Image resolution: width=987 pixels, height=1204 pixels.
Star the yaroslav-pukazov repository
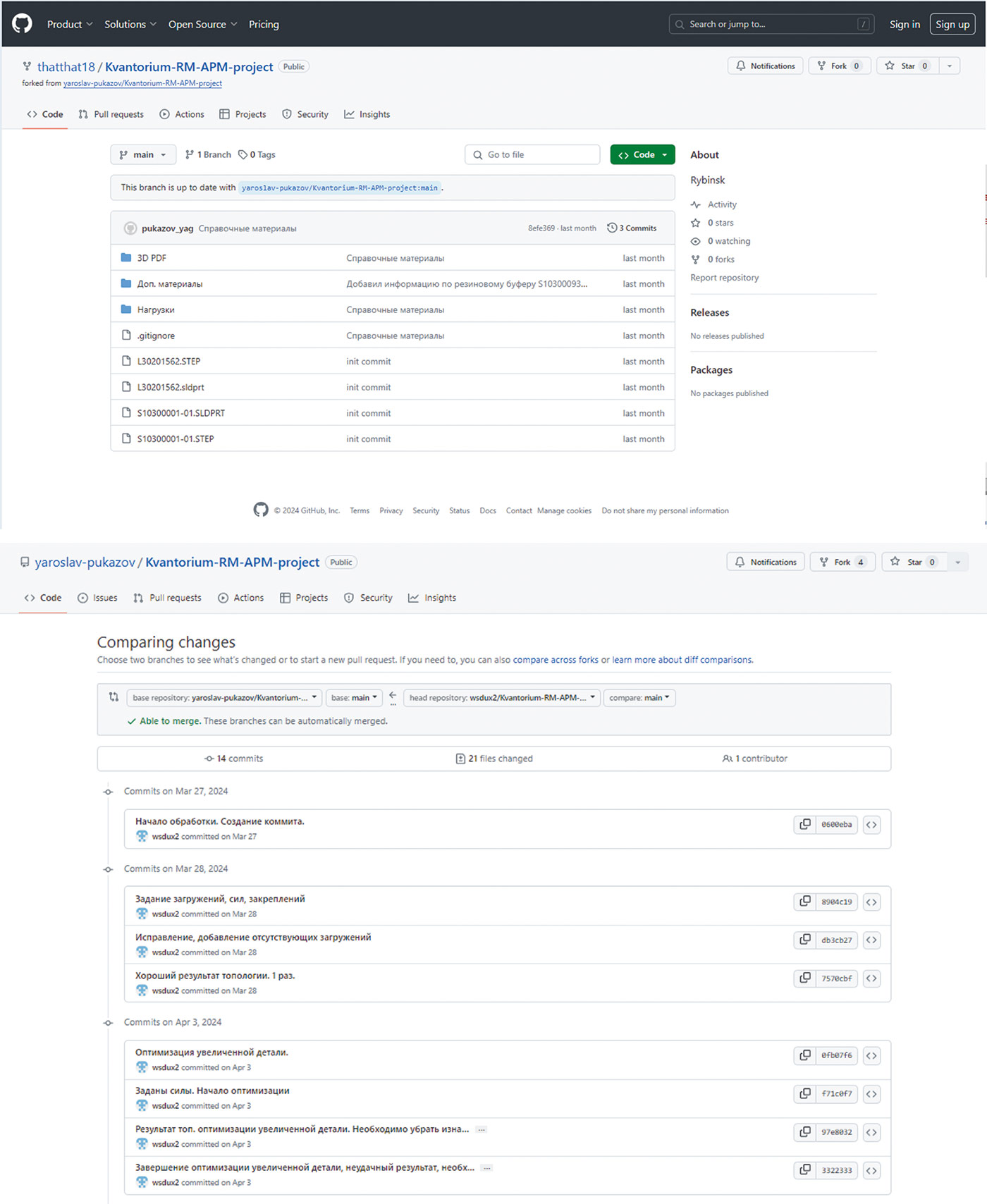[x=914, y=562]
